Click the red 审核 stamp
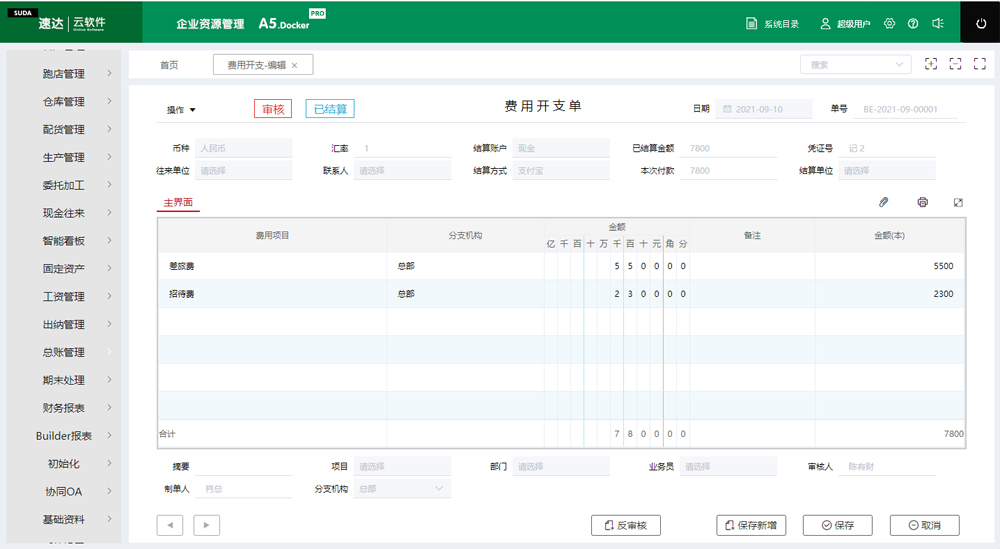 point(273,109)
